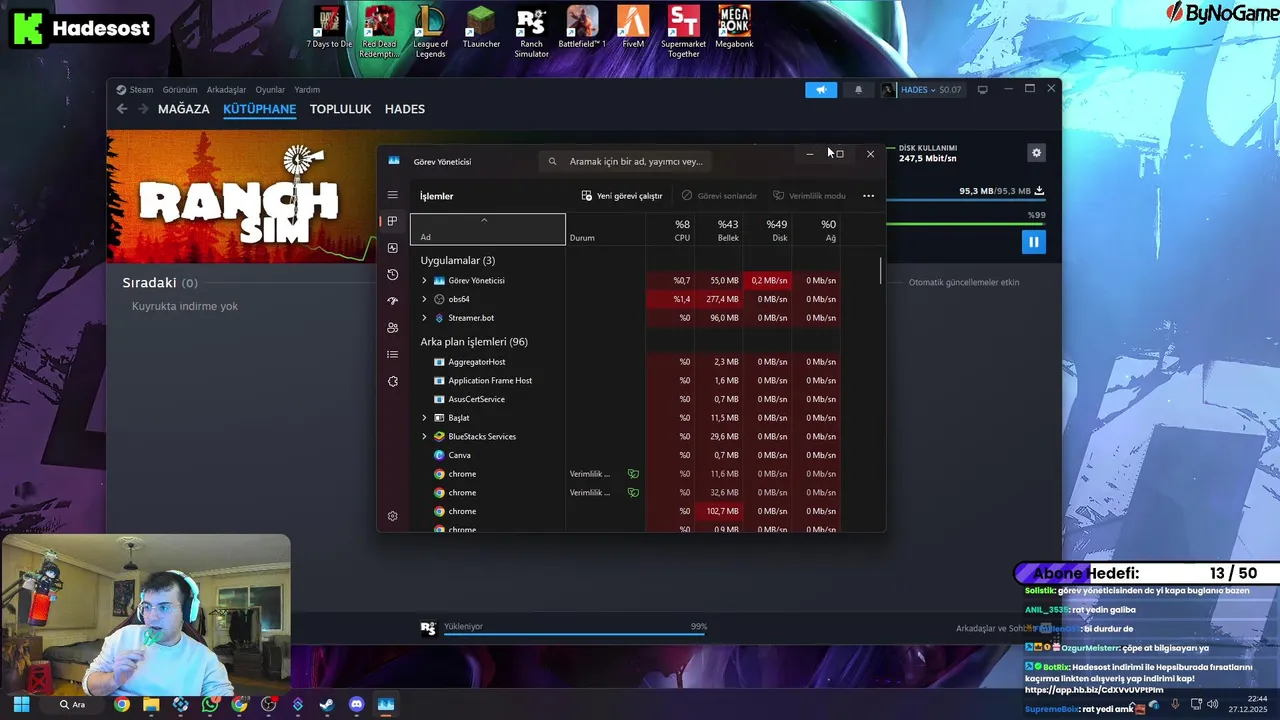Viewport: 1280px width, 720px height.
Task: Open Steam notifications bell
Action: pyautogui.click(x=858, y=90)
